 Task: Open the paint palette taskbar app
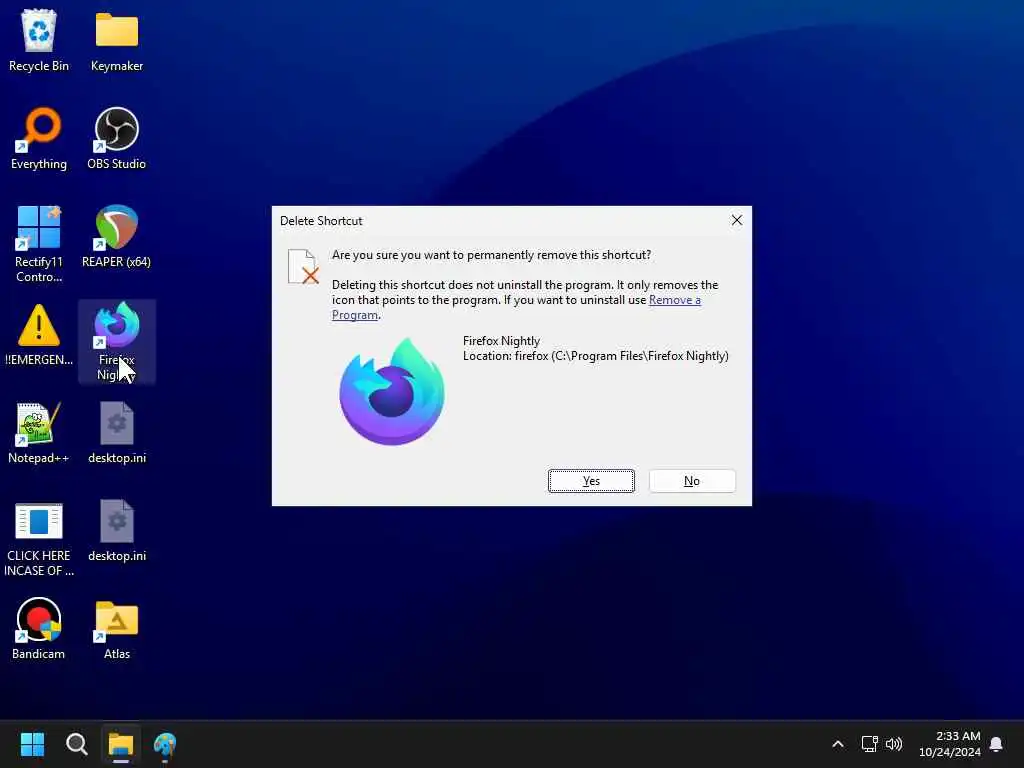pyautogui.click(x=165, y=744)
